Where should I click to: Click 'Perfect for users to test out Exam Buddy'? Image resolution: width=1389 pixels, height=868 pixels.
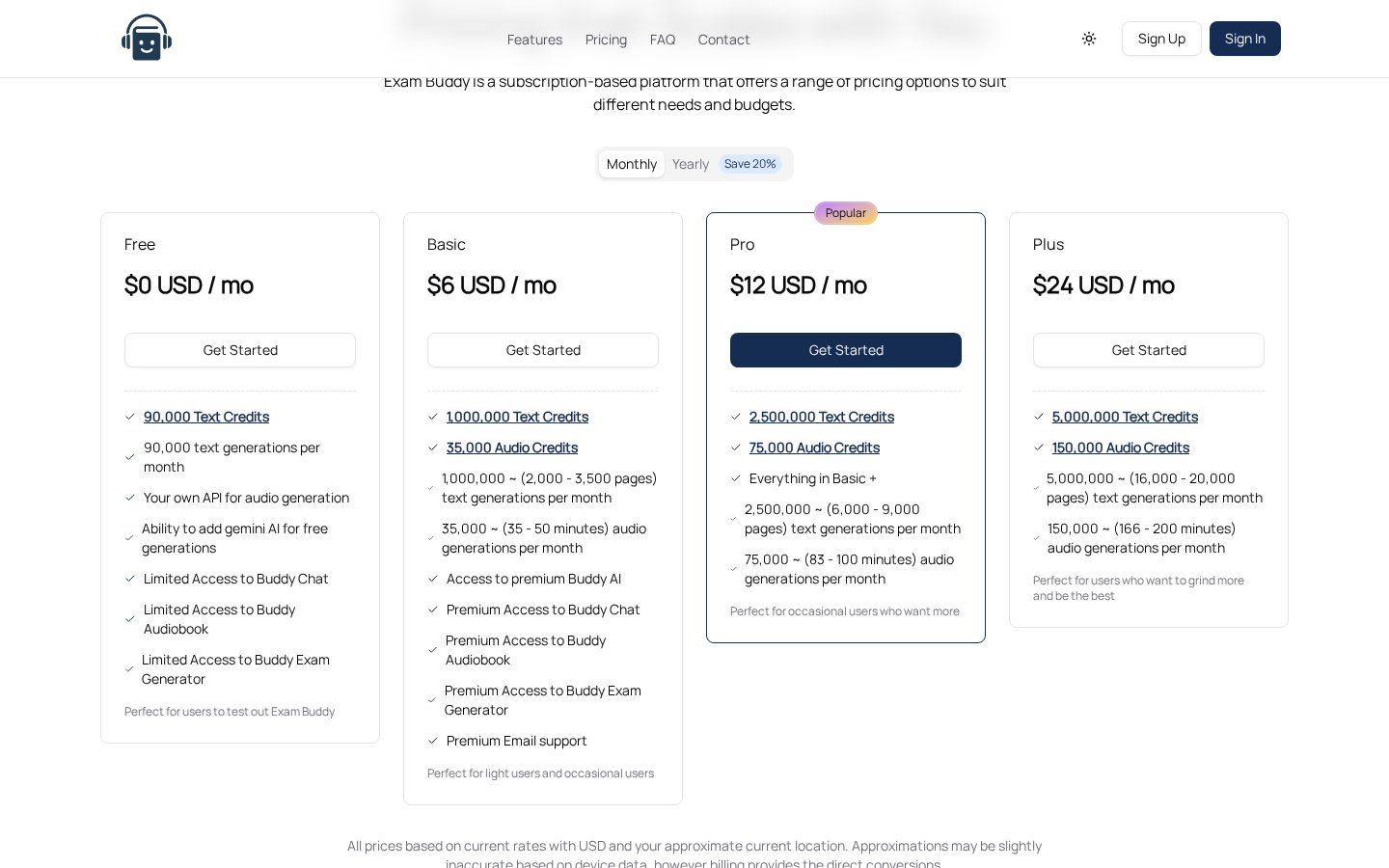pyautogui.click(x=230, y=712)
